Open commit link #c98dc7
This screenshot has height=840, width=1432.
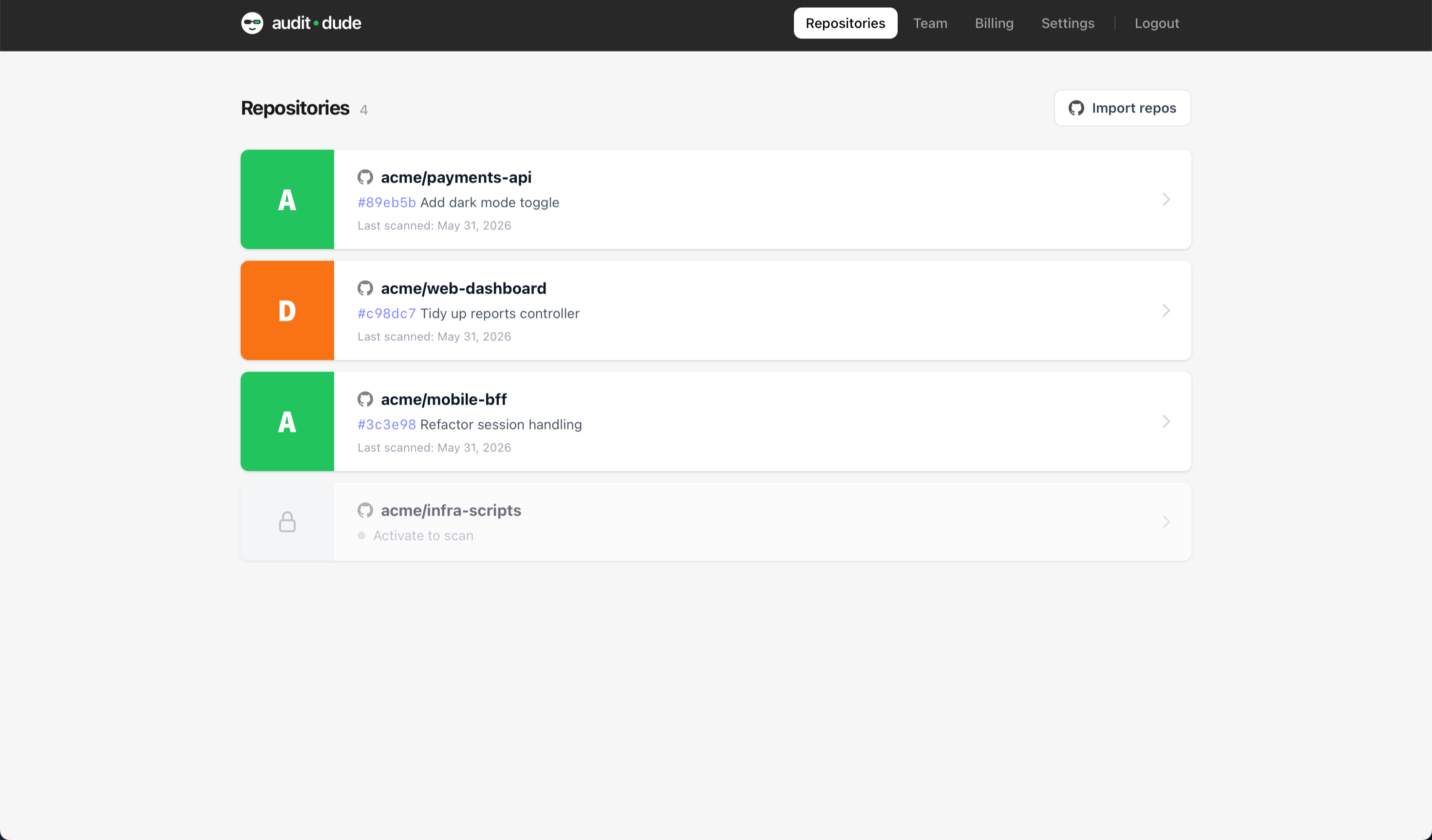tap(386, 314)
